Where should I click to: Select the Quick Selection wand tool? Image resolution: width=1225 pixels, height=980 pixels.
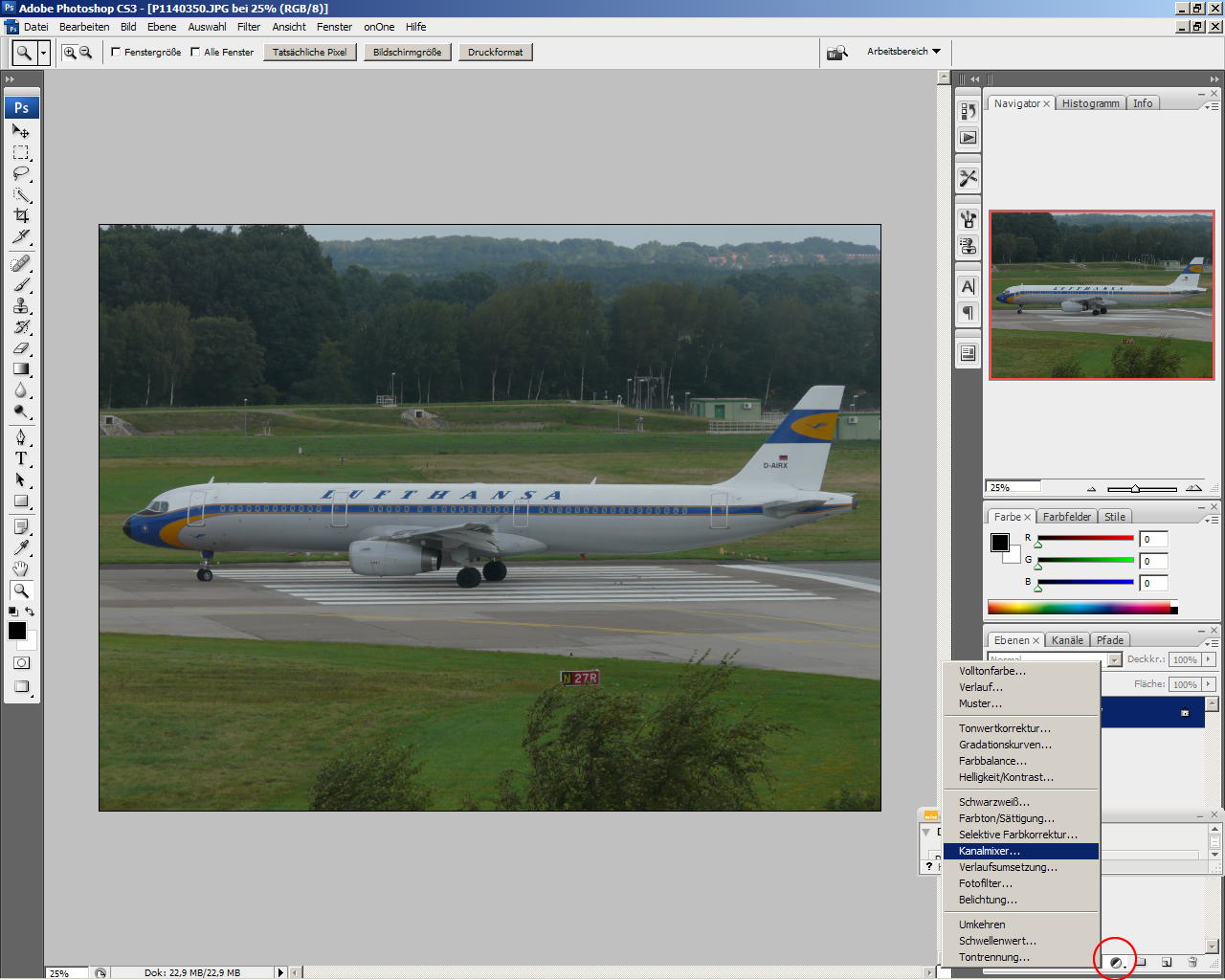pos(21,194)
